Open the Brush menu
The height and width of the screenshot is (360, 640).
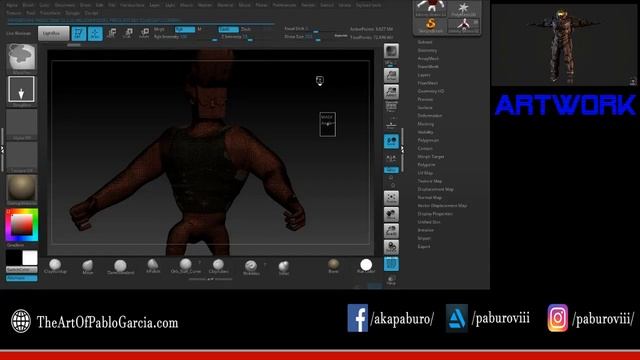pos(28,5)
